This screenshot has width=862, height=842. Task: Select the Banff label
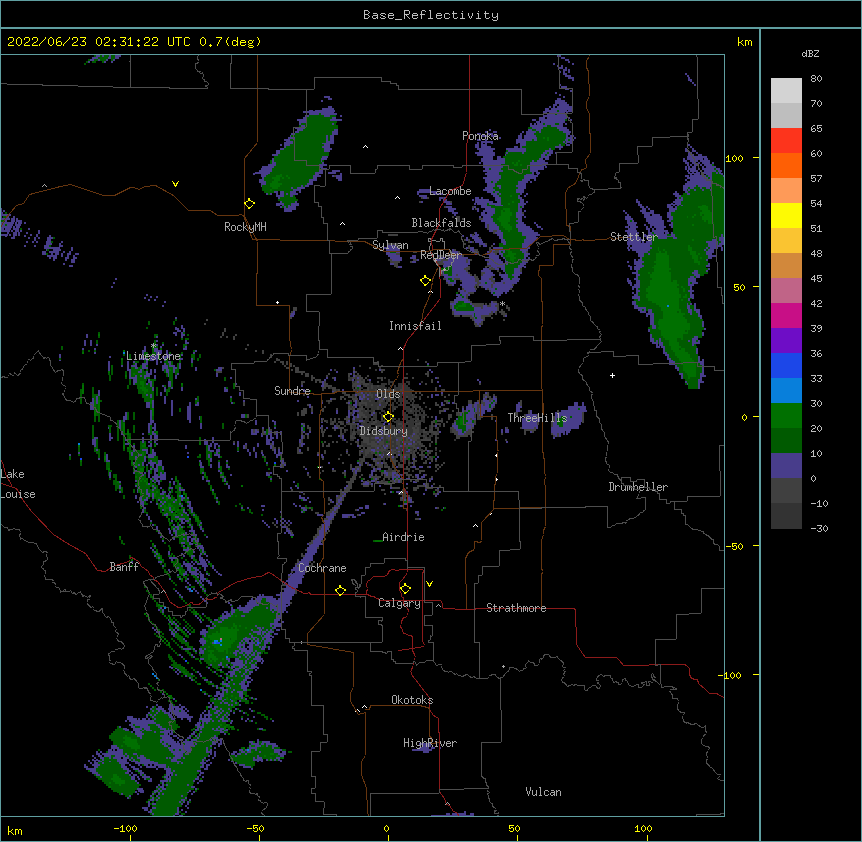[x=124, y=567]
